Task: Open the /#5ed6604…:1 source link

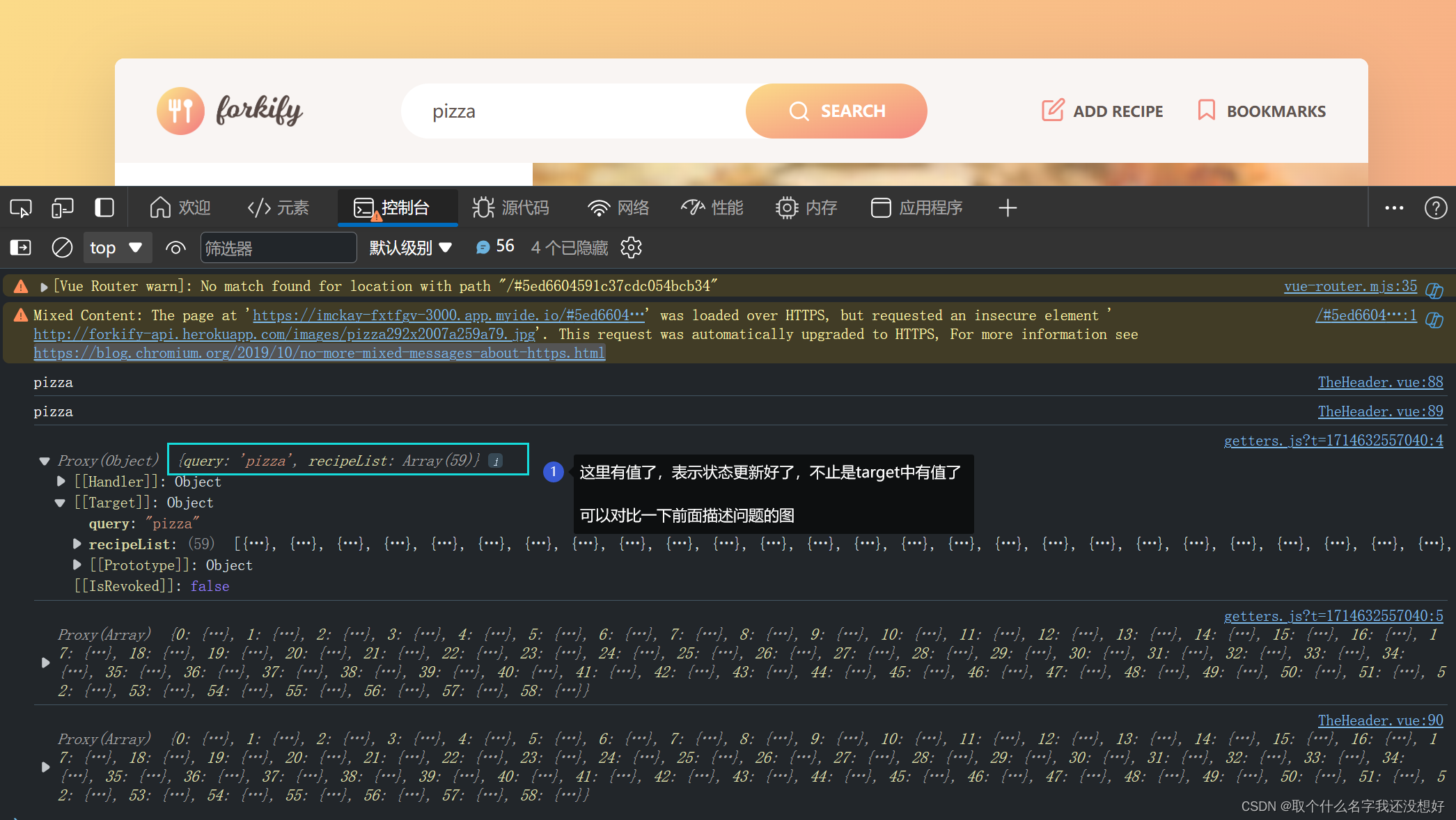Action: tap(1365, 315)
